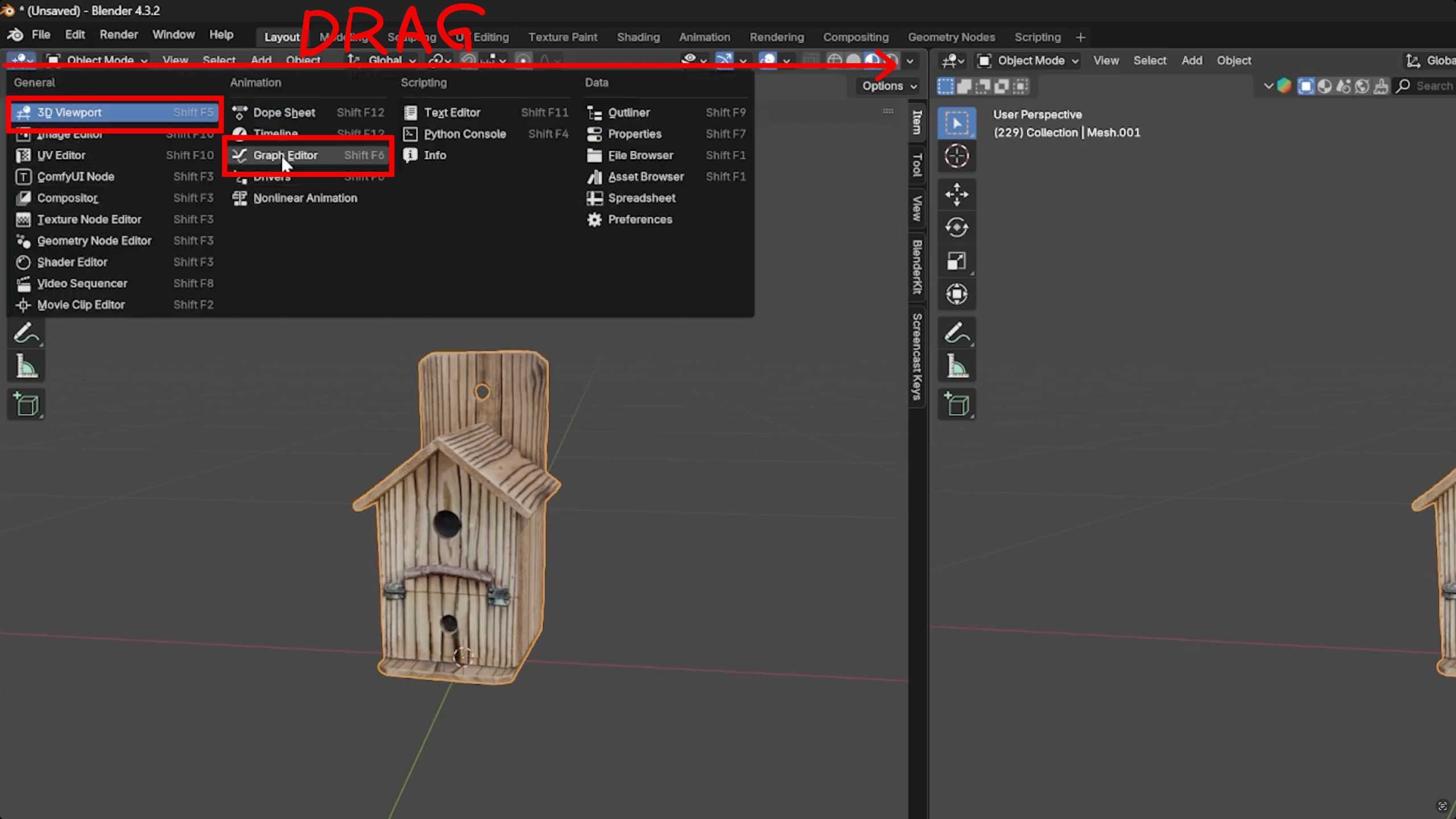The width and height of the screenshot is (1456, 819).
Task: Select the Move tool in the viewport toolbar
Action: tap(957, 195)
